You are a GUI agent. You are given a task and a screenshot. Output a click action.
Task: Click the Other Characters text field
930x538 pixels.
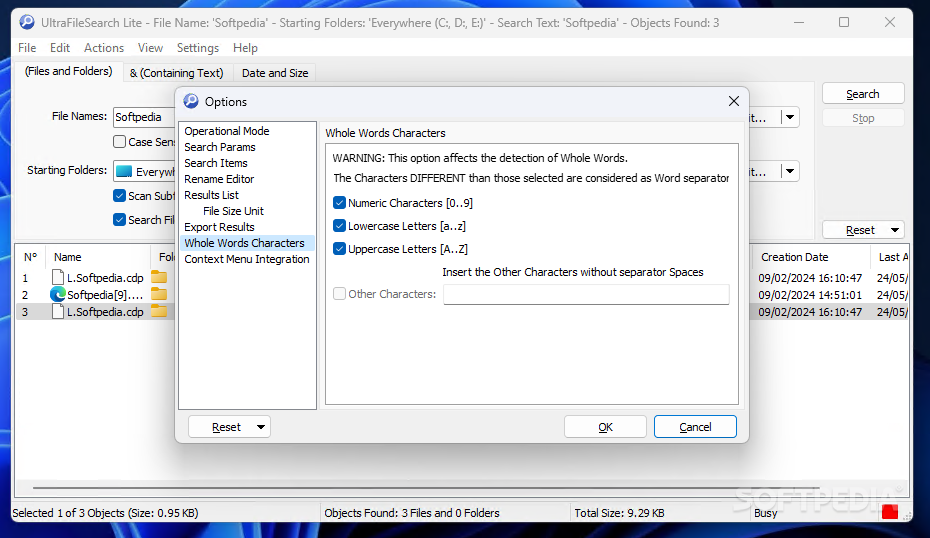586,294
